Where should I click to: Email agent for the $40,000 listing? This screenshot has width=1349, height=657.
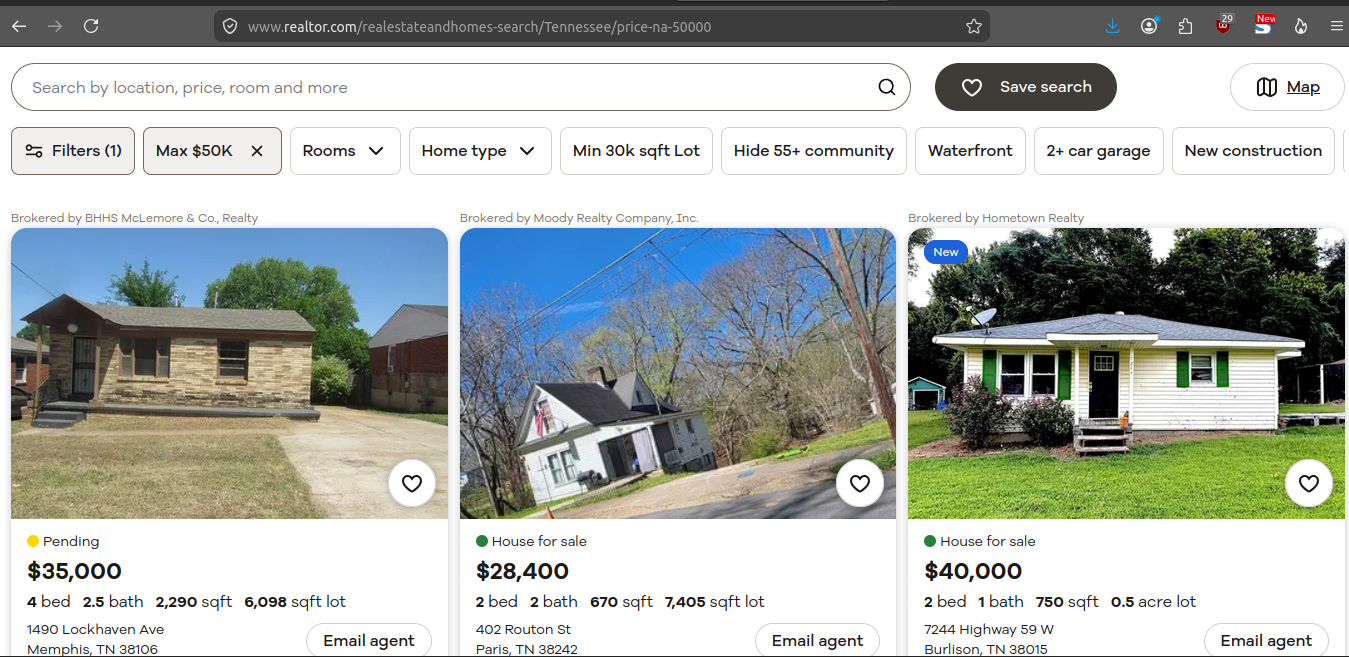[1266, 641]
